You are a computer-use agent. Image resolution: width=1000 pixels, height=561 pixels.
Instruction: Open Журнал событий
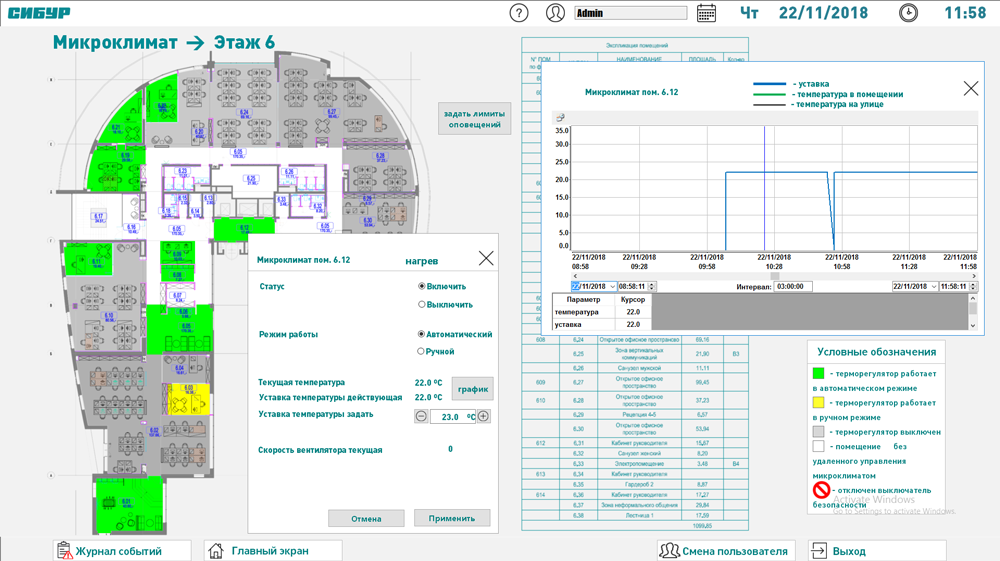(x=122, y=551)
